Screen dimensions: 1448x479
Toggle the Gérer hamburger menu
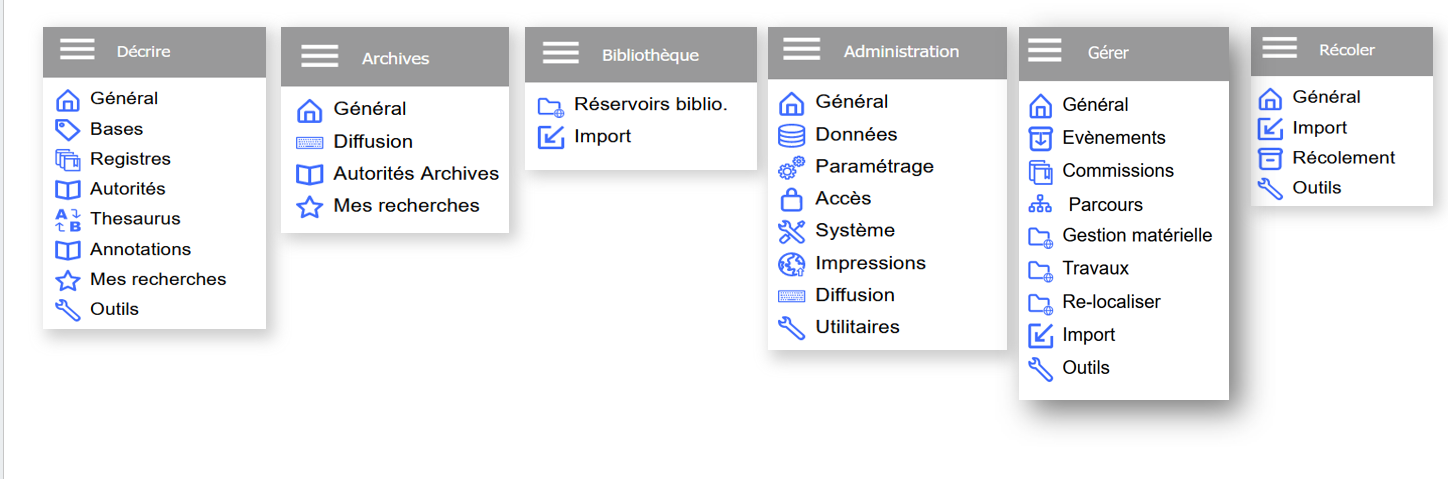pos(1045,50)
